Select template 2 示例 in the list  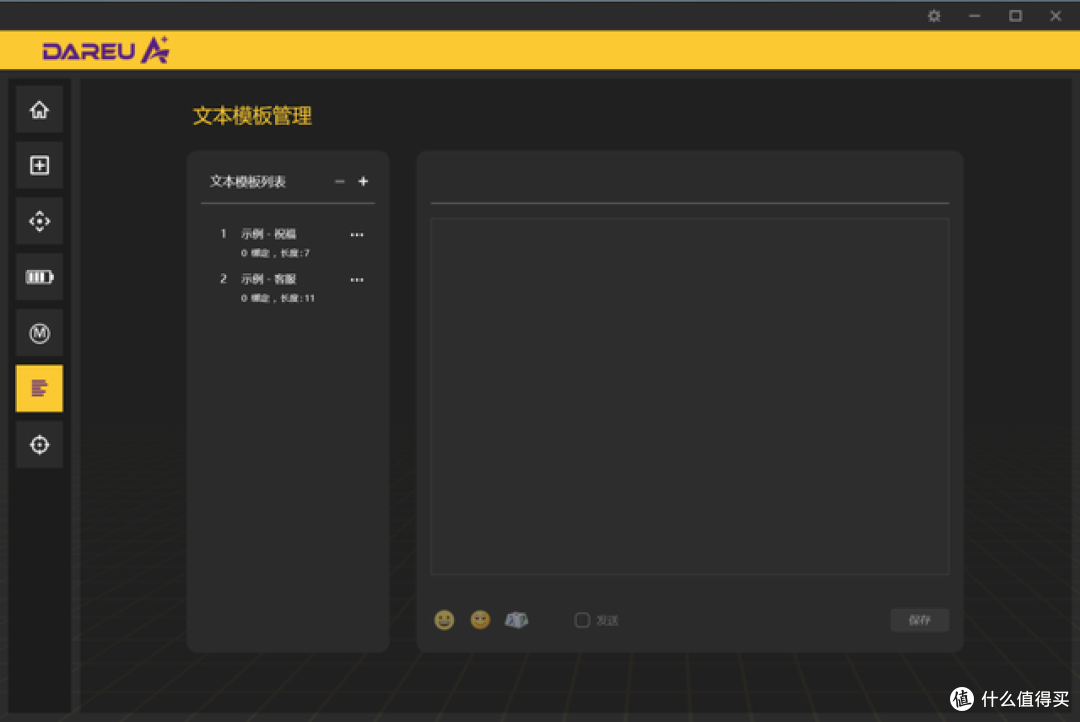point(288,287)
